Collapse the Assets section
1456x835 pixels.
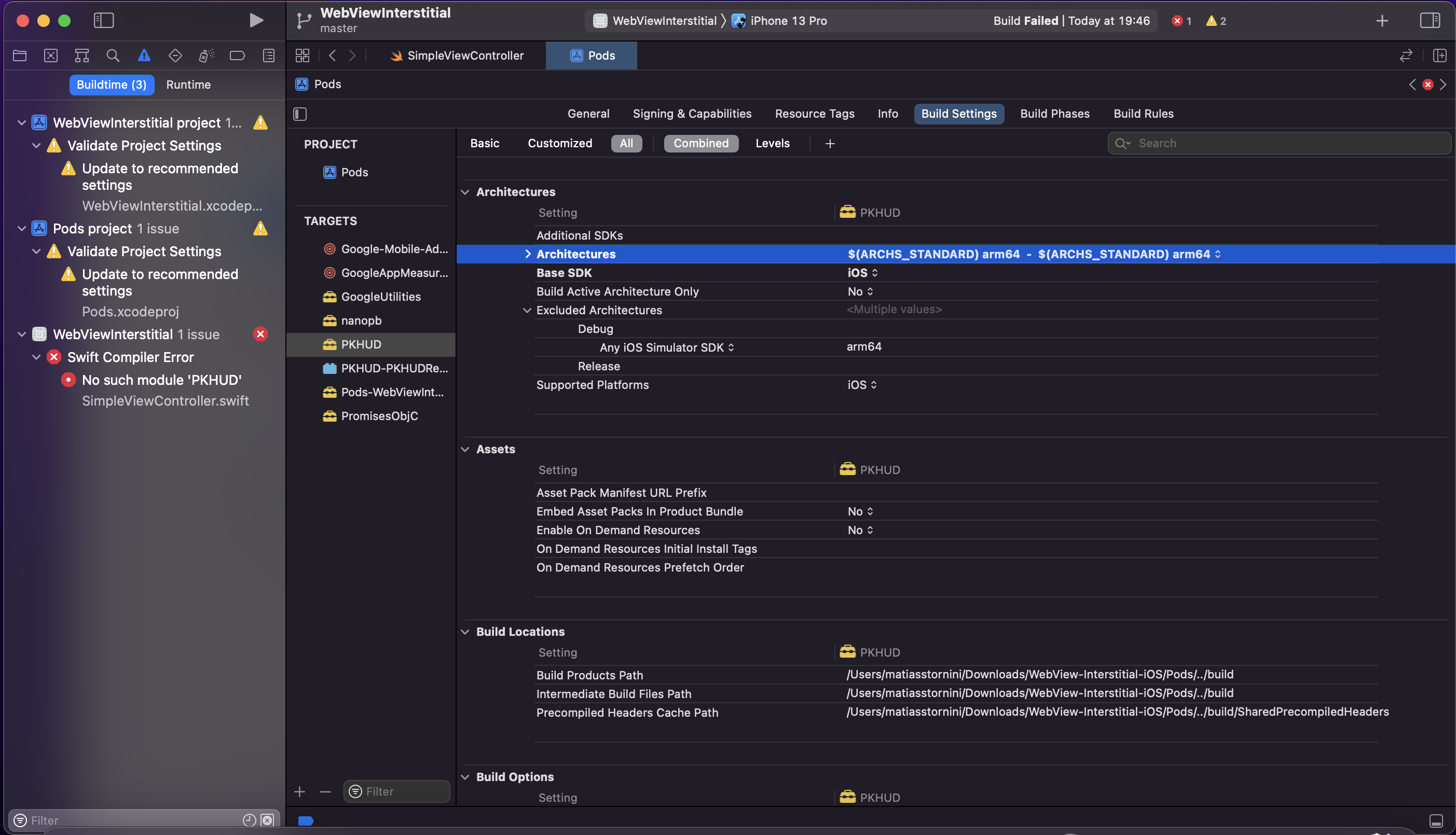pos(465,450)
